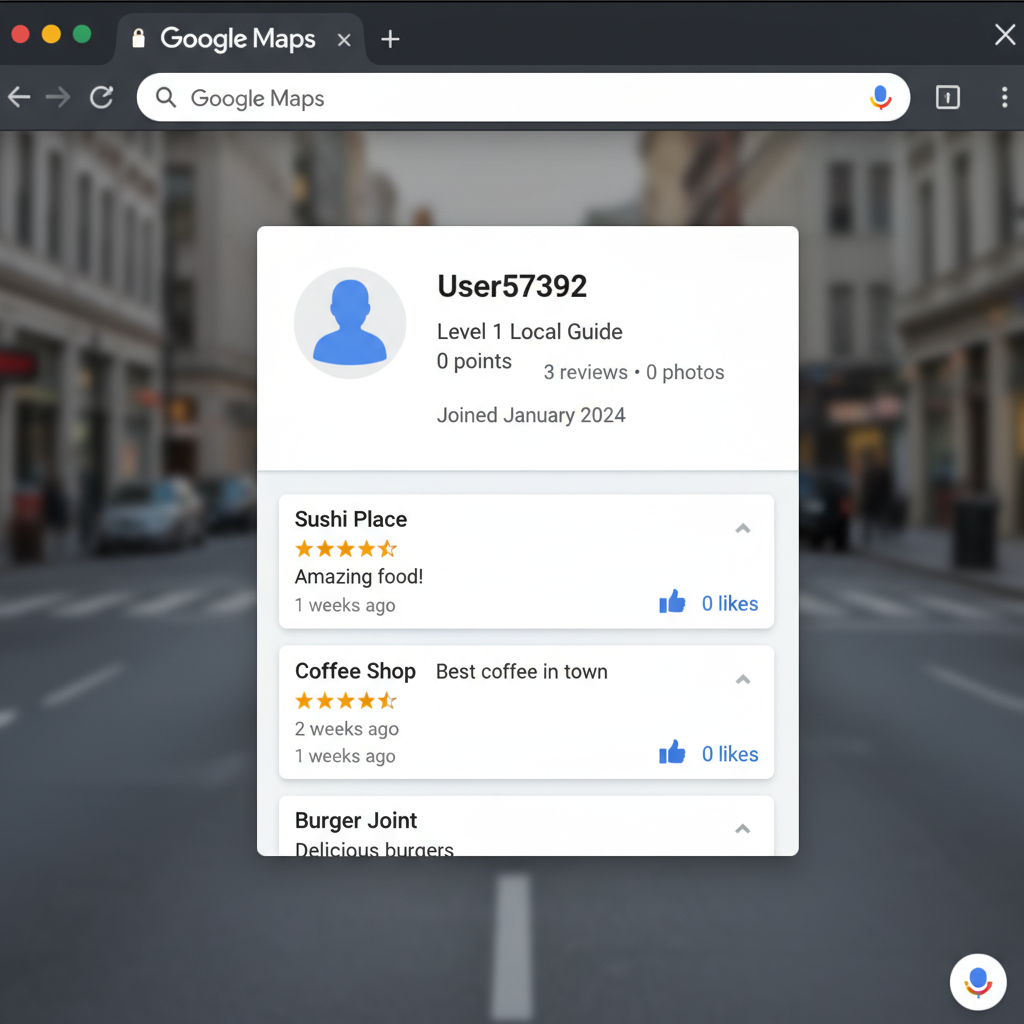
Task: Click the User57392 profile avatar
Action: 350,322
